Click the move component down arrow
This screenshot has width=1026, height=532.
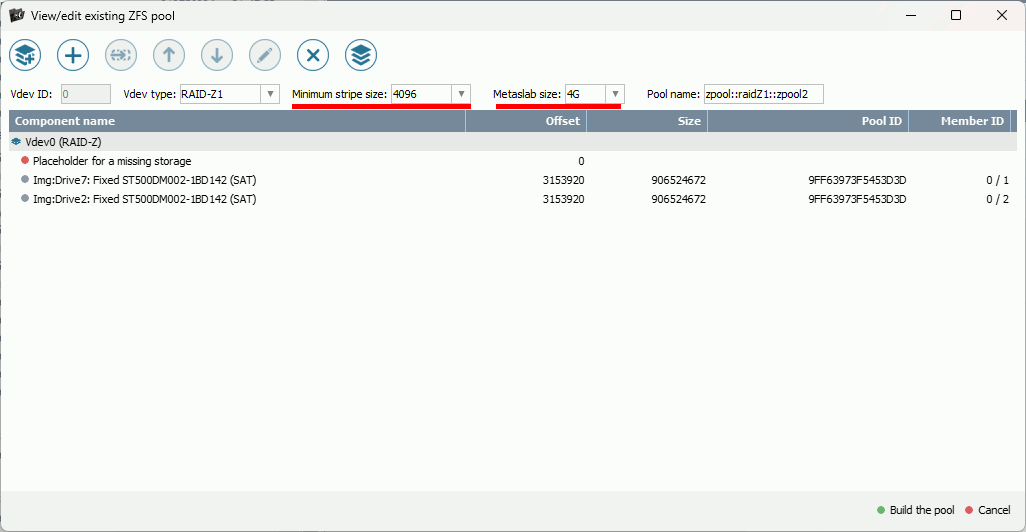pyautogui.click(x=217, y=55)
